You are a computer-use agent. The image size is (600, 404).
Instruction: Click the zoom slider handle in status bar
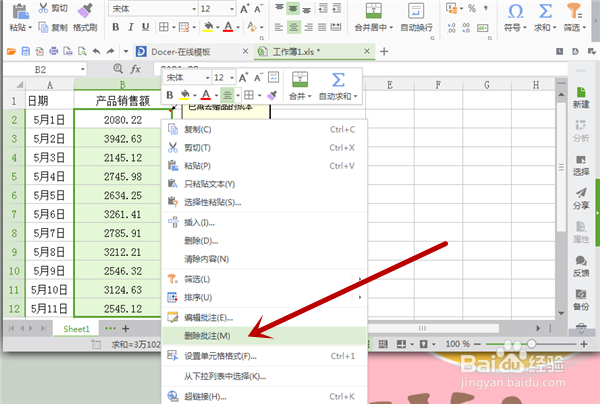pyautogui.click(x=531, y=344)
